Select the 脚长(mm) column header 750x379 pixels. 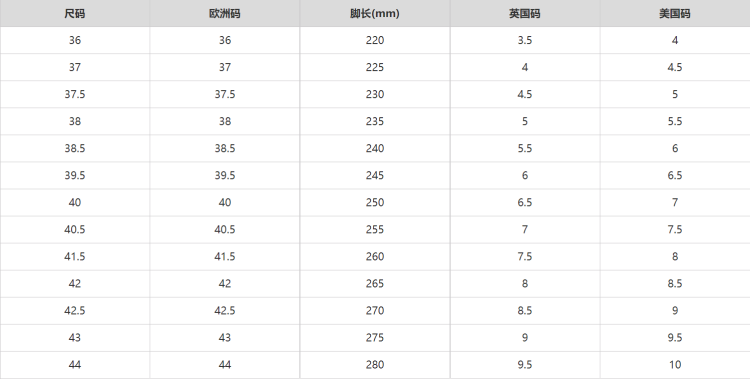point(375,13)
